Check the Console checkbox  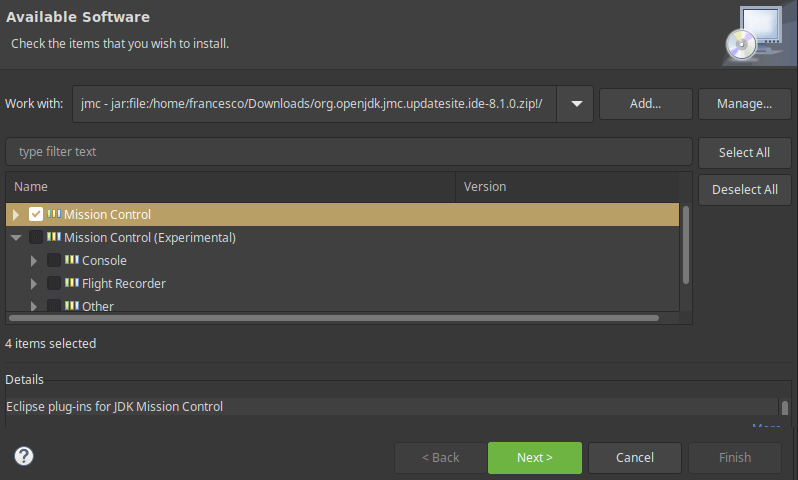point(54,260)
